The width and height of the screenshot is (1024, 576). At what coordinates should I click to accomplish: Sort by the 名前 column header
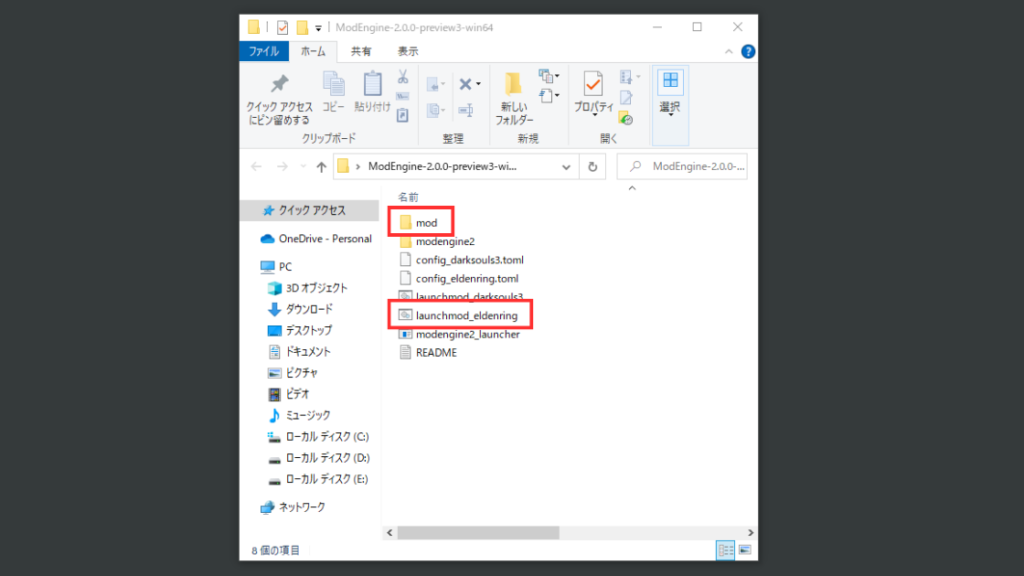tap(408, 197)
